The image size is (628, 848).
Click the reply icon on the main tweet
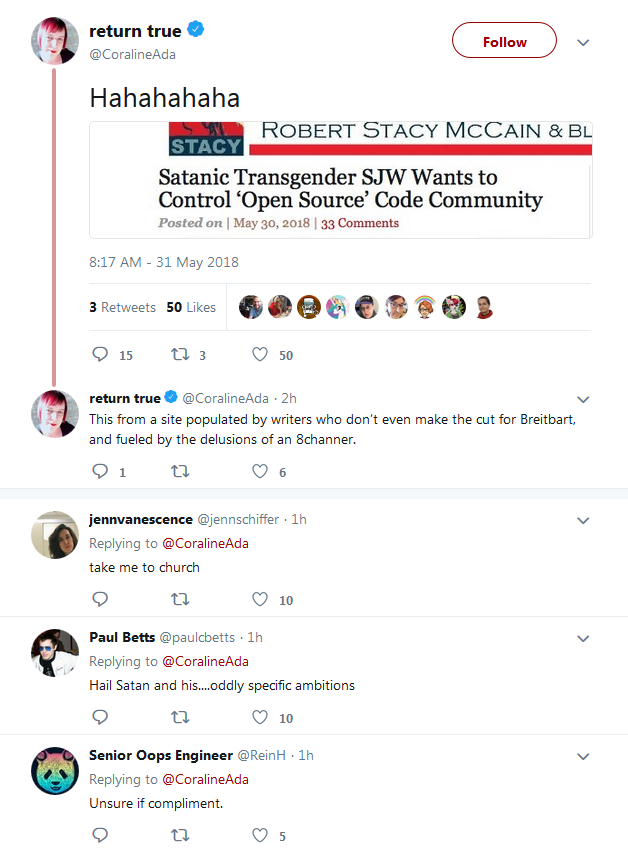point(100,354)
